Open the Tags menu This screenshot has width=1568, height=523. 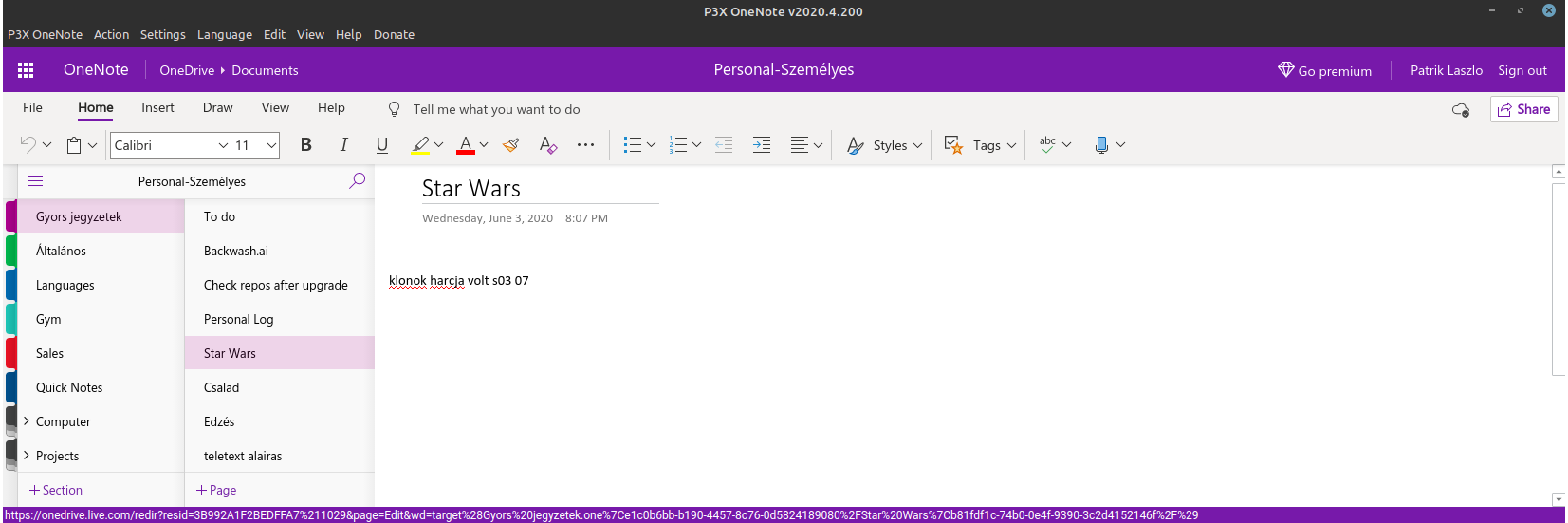tap(981, 145)
